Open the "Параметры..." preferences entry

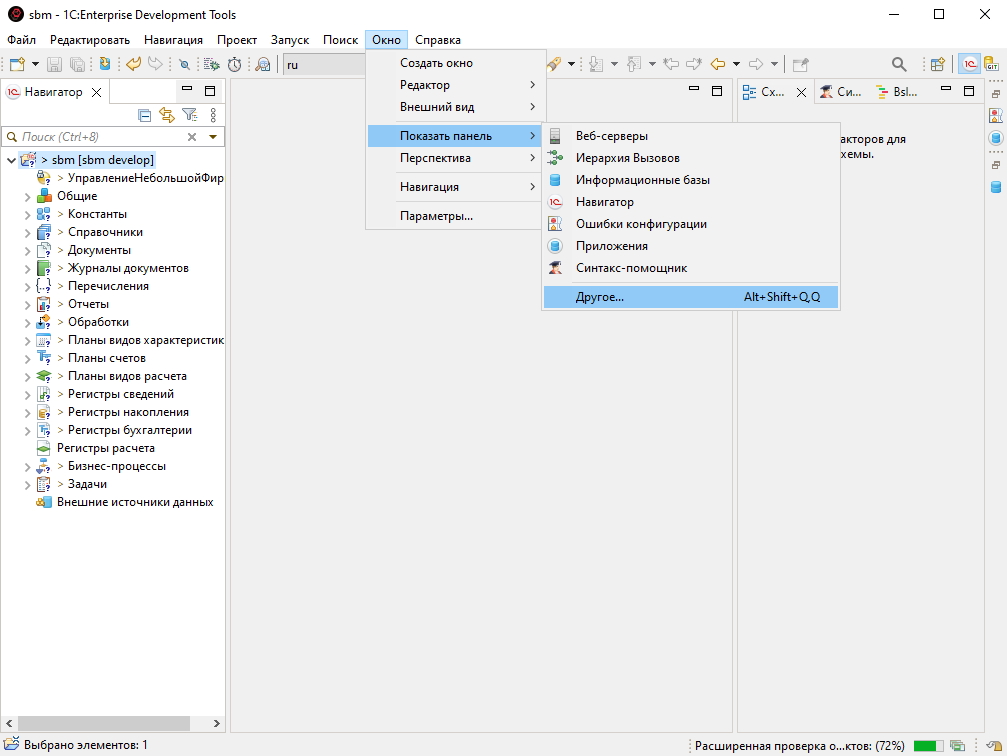436,216
